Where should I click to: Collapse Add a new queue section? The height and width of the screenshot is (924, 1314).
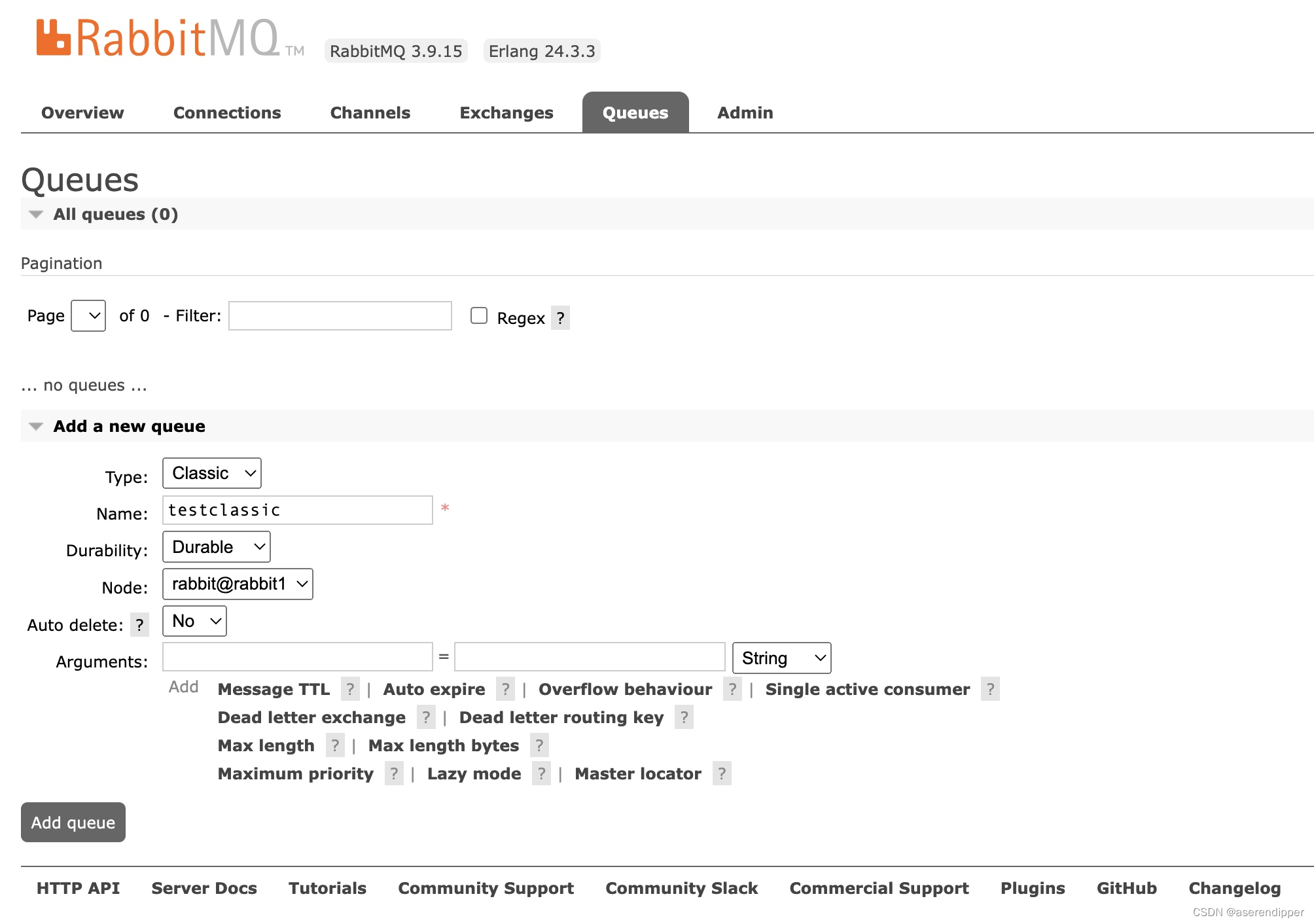point(37,426)
